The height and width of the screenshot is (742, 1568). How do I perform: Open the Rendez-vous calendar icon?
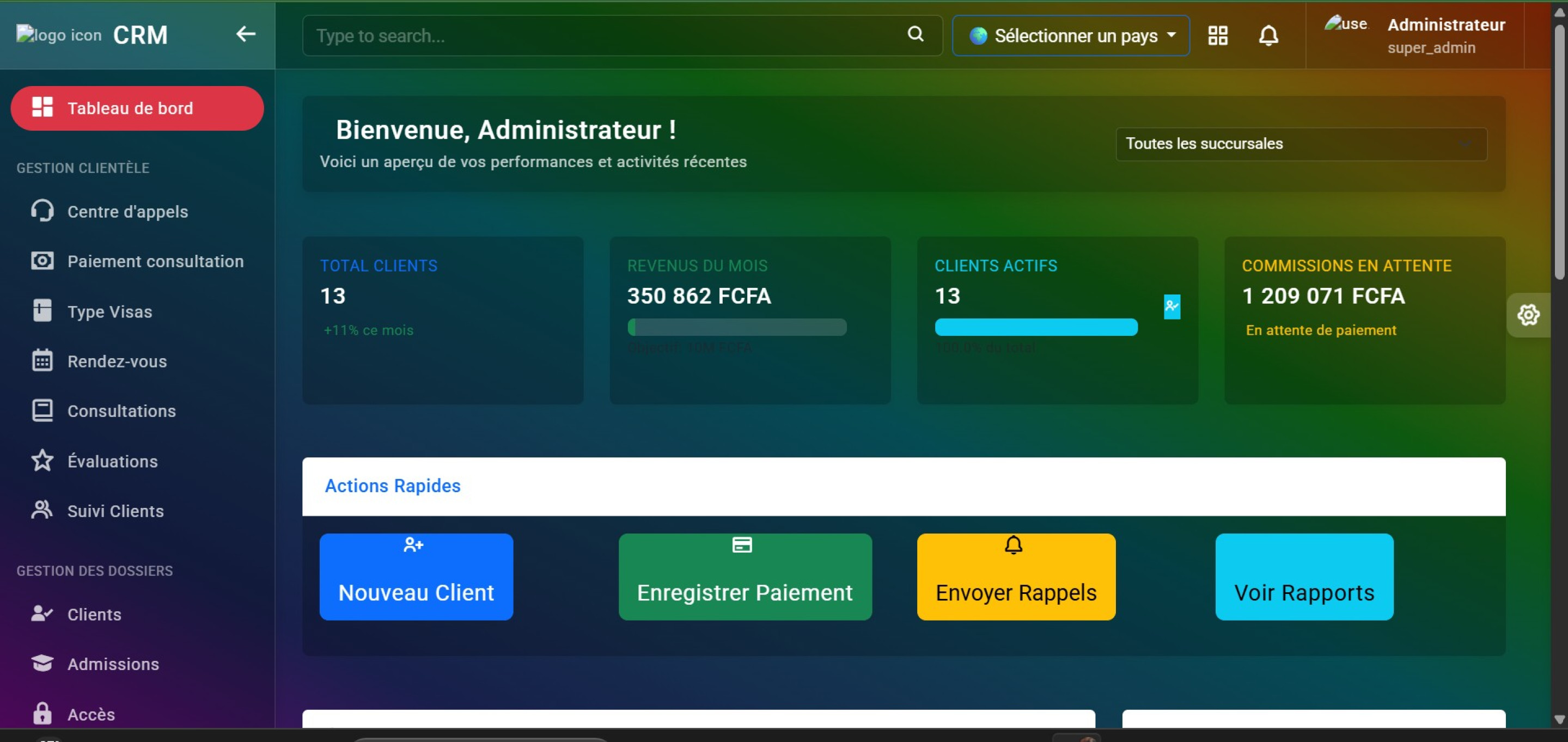pyautogui.click(x=41, y=361)
